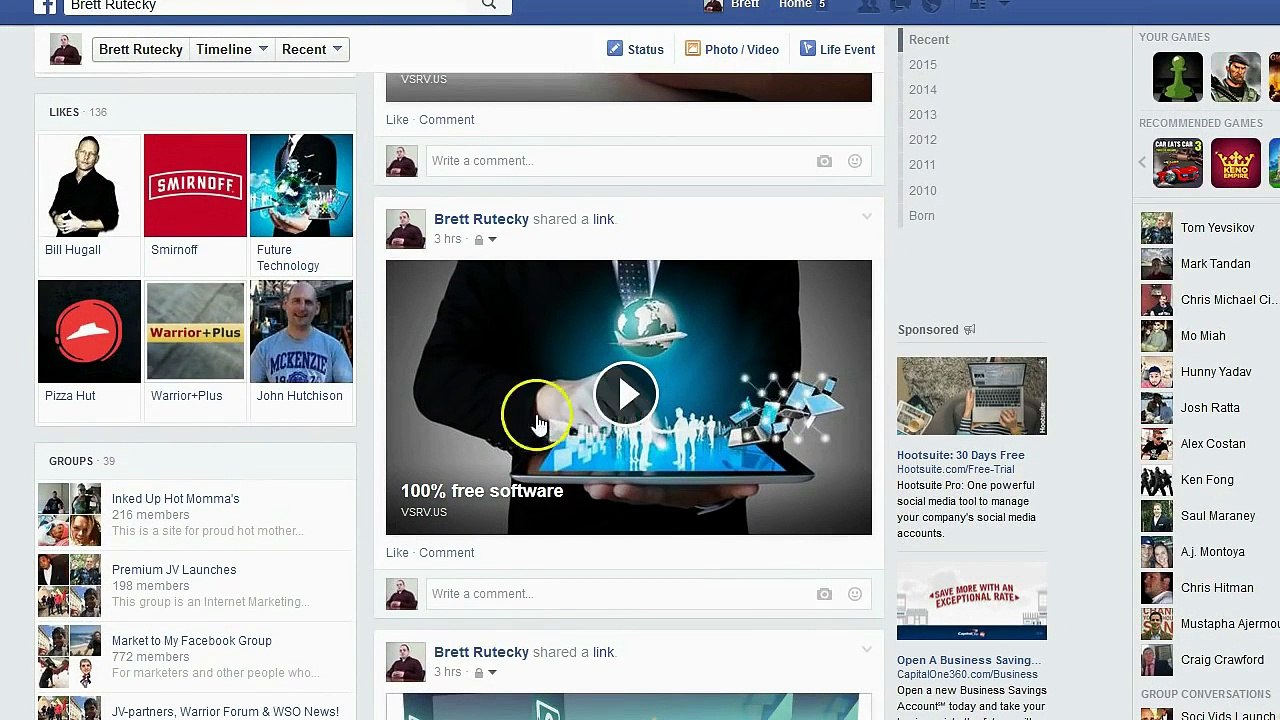The width and height of the screenshot is (1280, 720).
Task: Select the Life Event composer tab
Action: point(837,49)
